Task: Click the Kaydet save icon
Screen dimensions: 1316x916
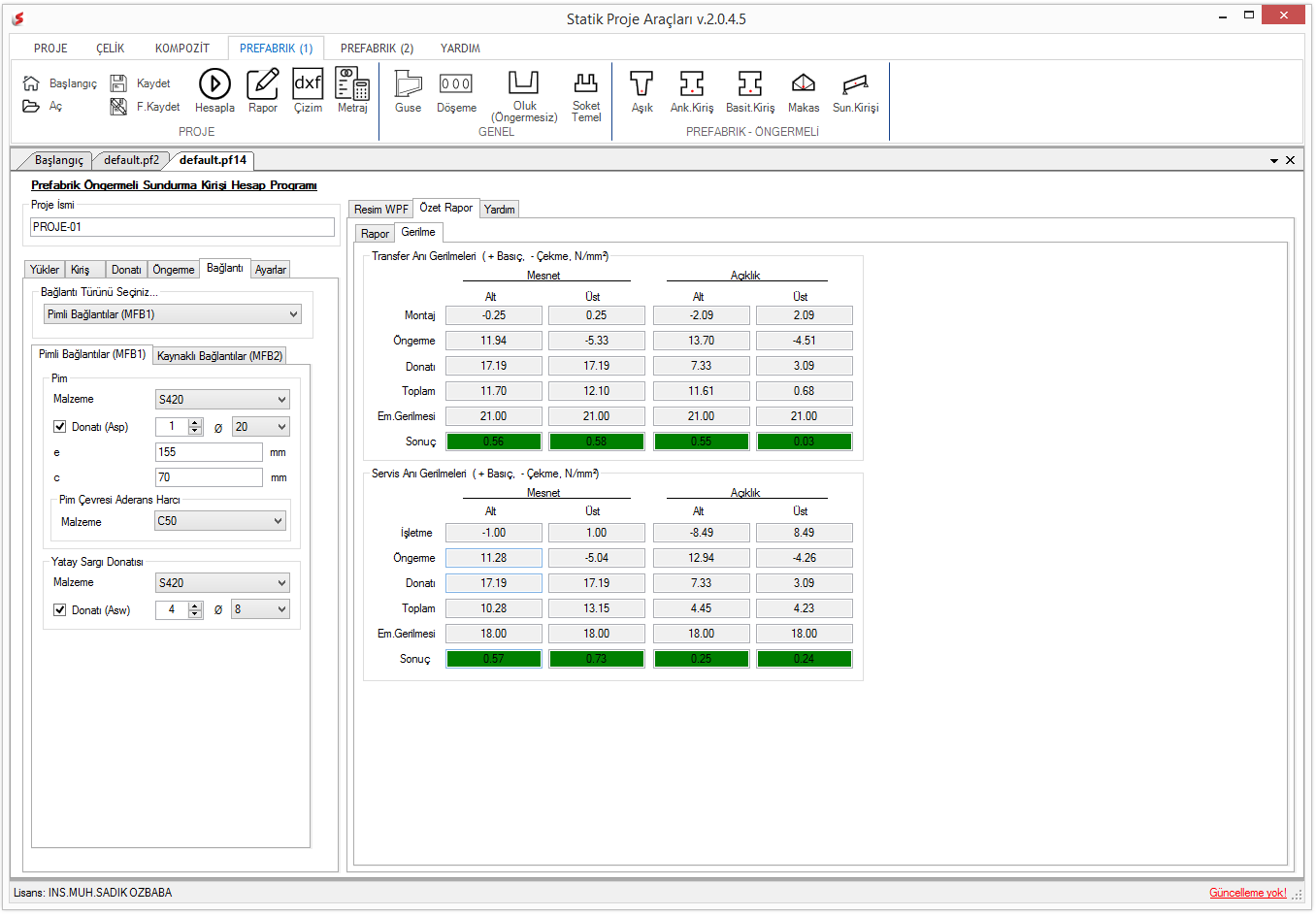Action: (118, 83)
